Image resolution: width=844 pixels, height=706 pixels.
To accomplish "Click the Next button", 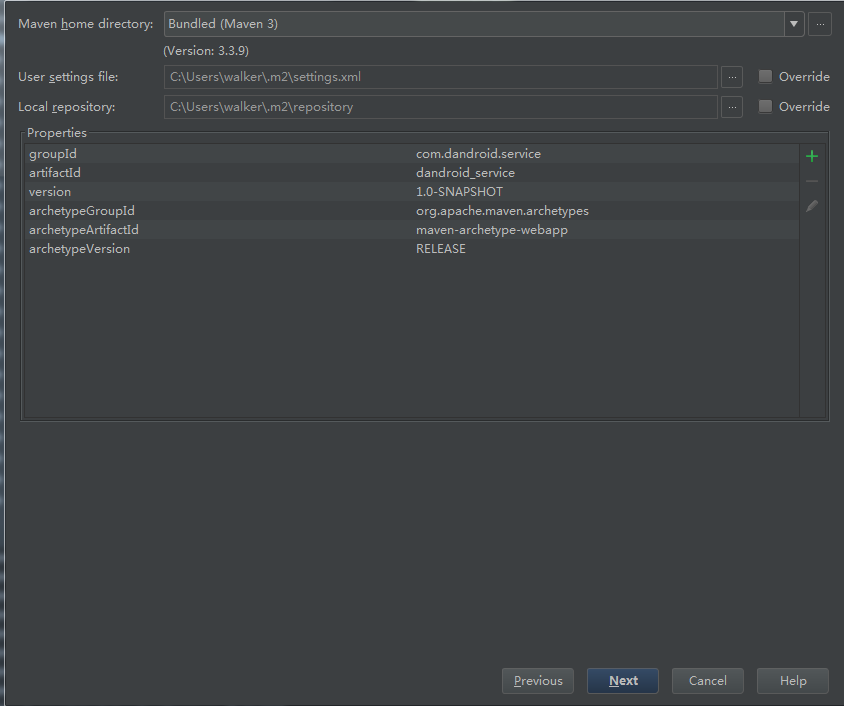I will 623,681.
